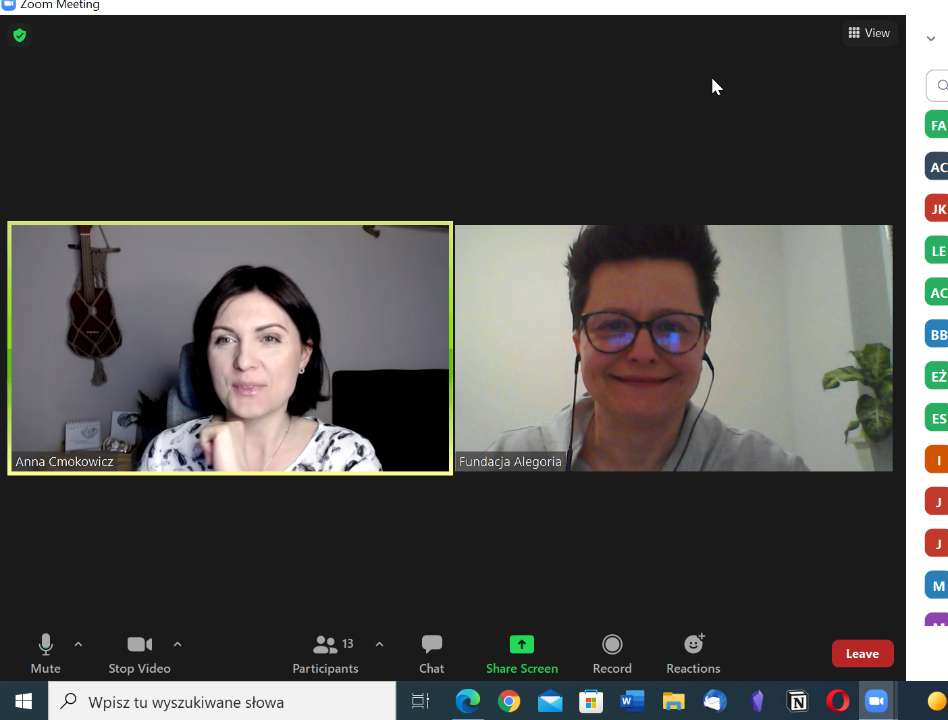This screenshot has height=720, width=948.
Task: Expand audio options arrow beside Mute
Action: click(78, 644)
